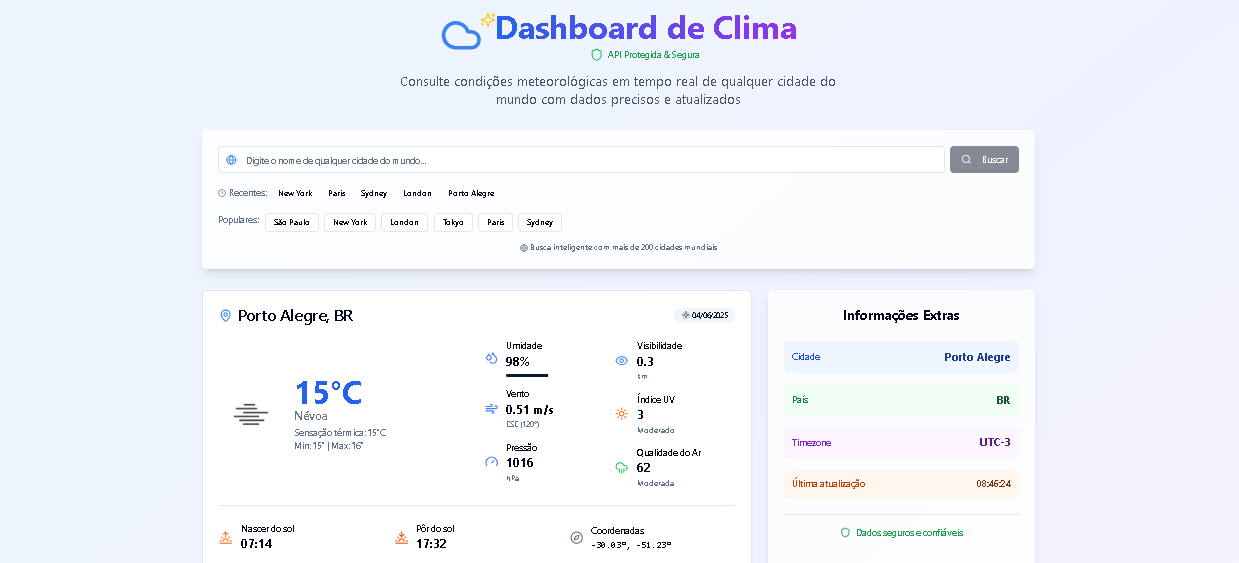Click the Visibilidade eye icon

click(x=622, y=361)
